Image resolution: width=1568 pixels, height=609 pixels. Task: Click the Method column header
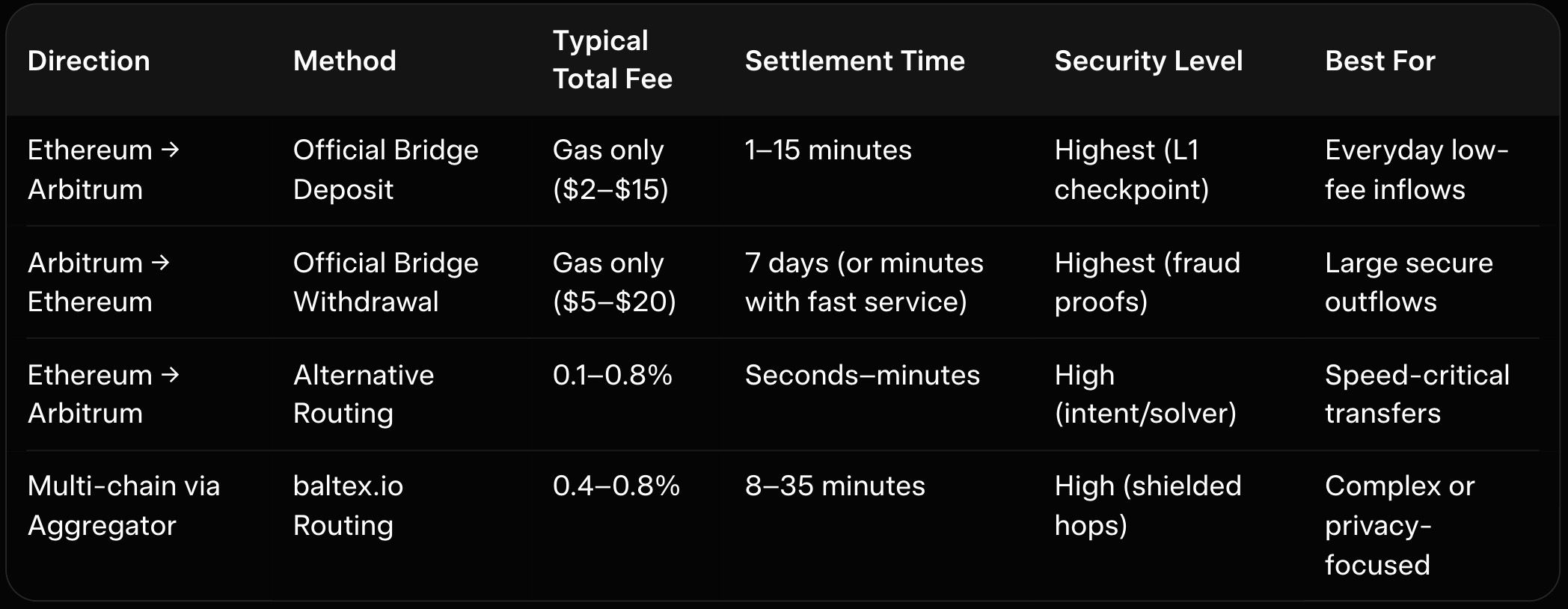[344, 61]
